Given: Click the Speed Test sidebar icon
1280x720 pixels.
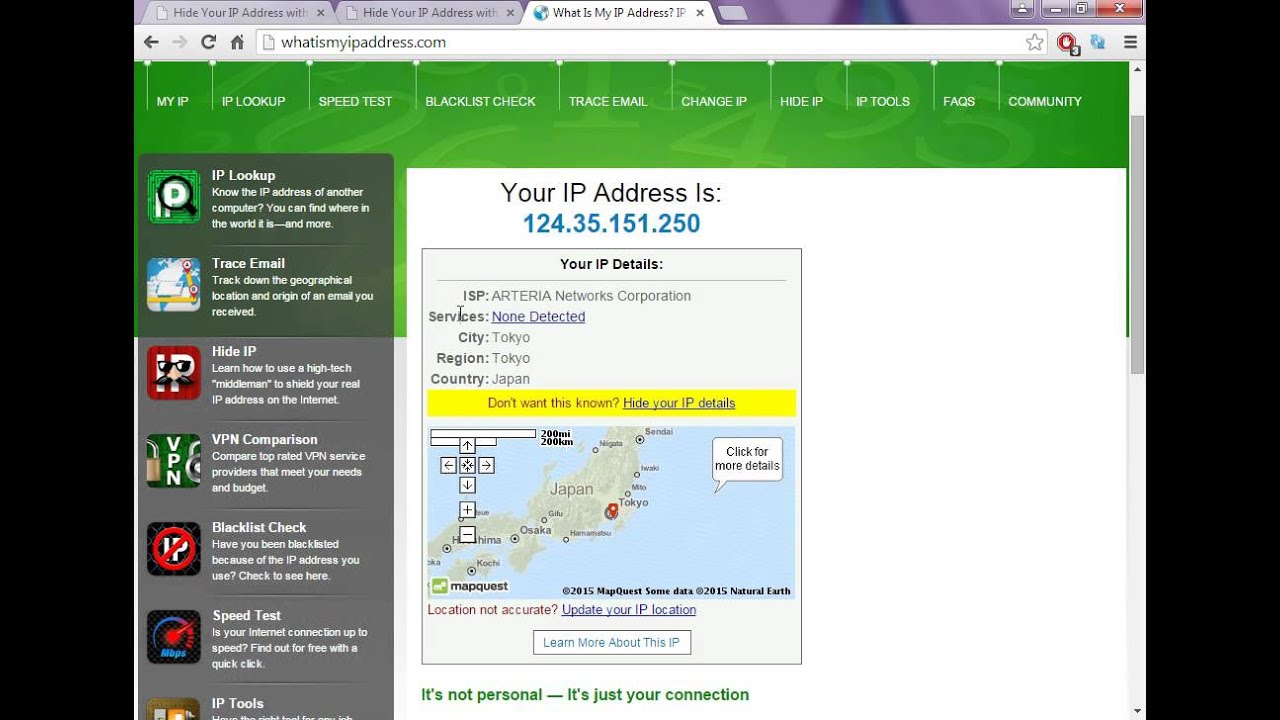Looking at the screenshot, I should 174,637.
